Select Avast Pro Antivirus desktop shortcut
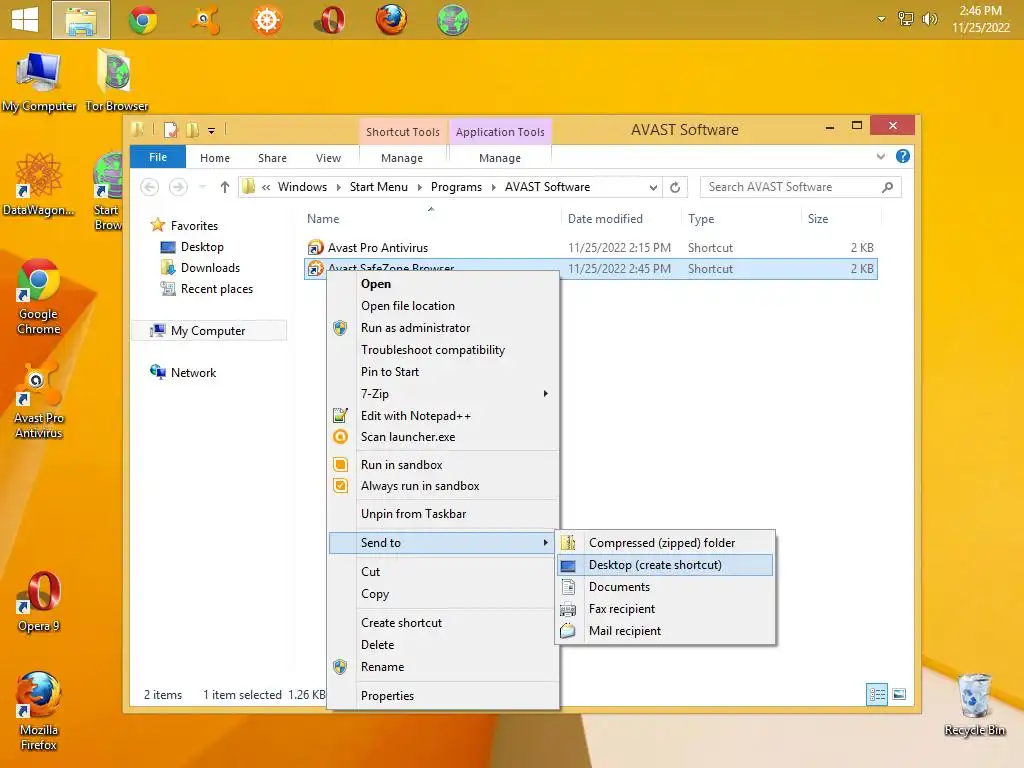1024x768 pixels. tap(39, 400)
